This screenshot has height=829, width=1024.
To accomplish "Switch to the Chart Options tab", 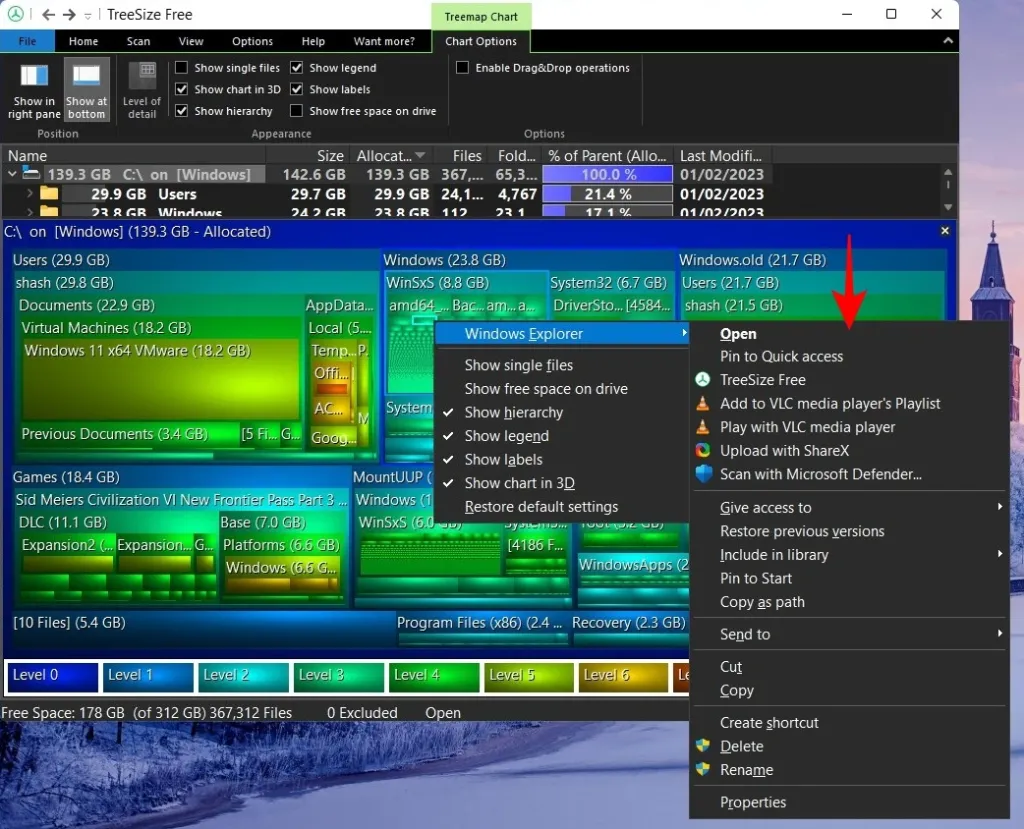I will point(481,41).
